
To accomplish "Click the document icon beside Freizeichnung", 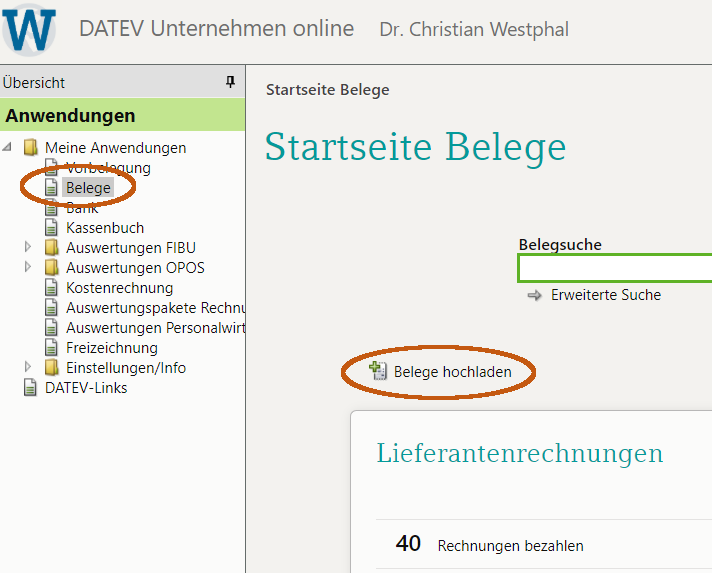I will tap(51, 347).
